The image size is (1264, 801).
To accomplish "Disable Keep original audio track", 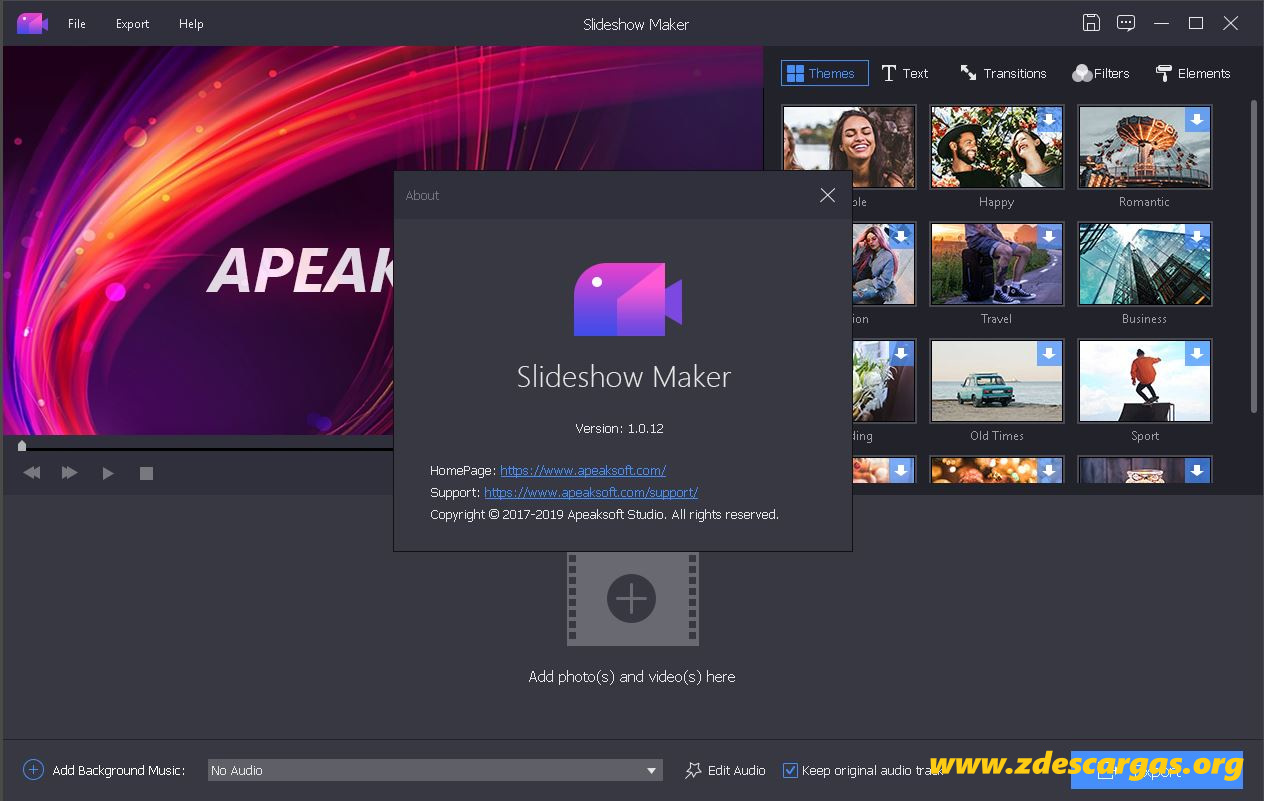I will (x=790, y=770).
